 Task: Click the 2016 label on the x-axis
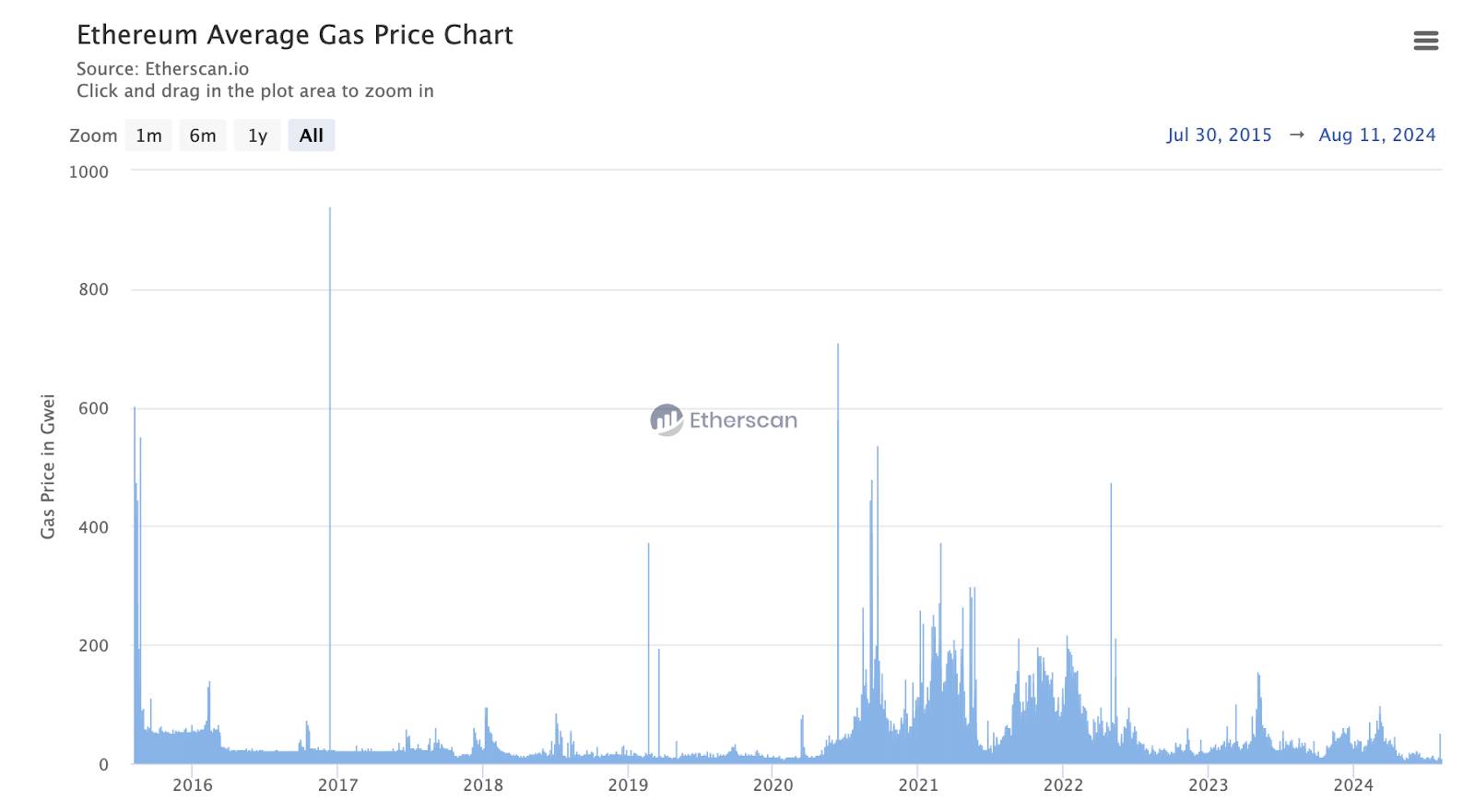pyautogui.click(x=193, y=785)
